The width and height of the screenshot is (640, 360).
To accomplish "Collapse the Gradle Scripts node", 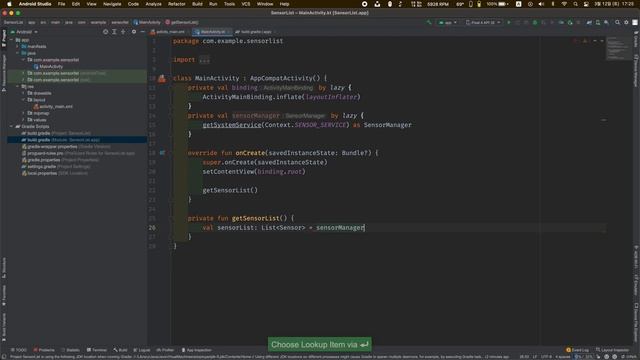I will tap(12, 127).
